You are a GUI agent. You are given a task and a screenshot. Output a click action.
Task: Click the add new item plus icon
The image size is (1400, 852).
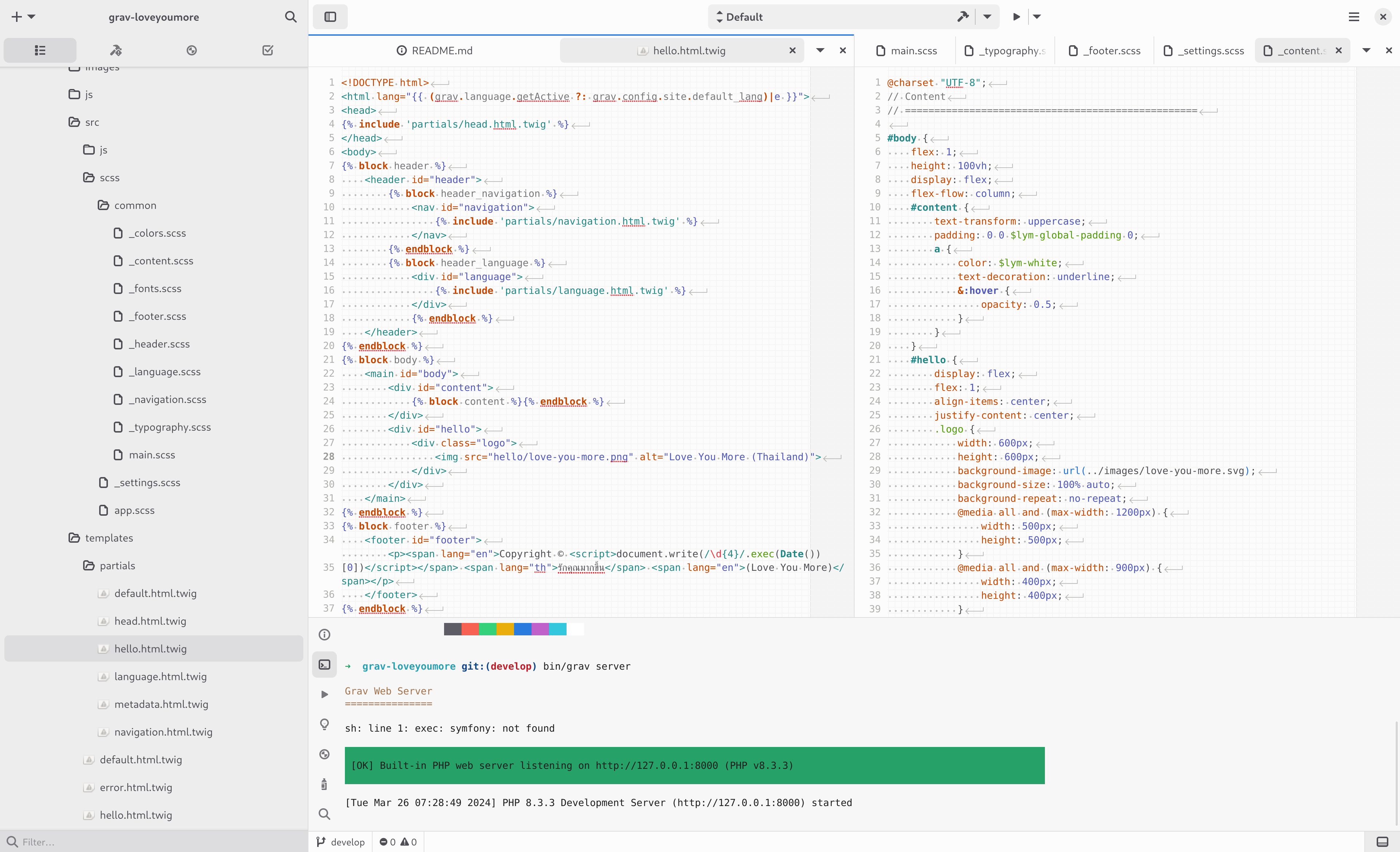coord(16,17)
